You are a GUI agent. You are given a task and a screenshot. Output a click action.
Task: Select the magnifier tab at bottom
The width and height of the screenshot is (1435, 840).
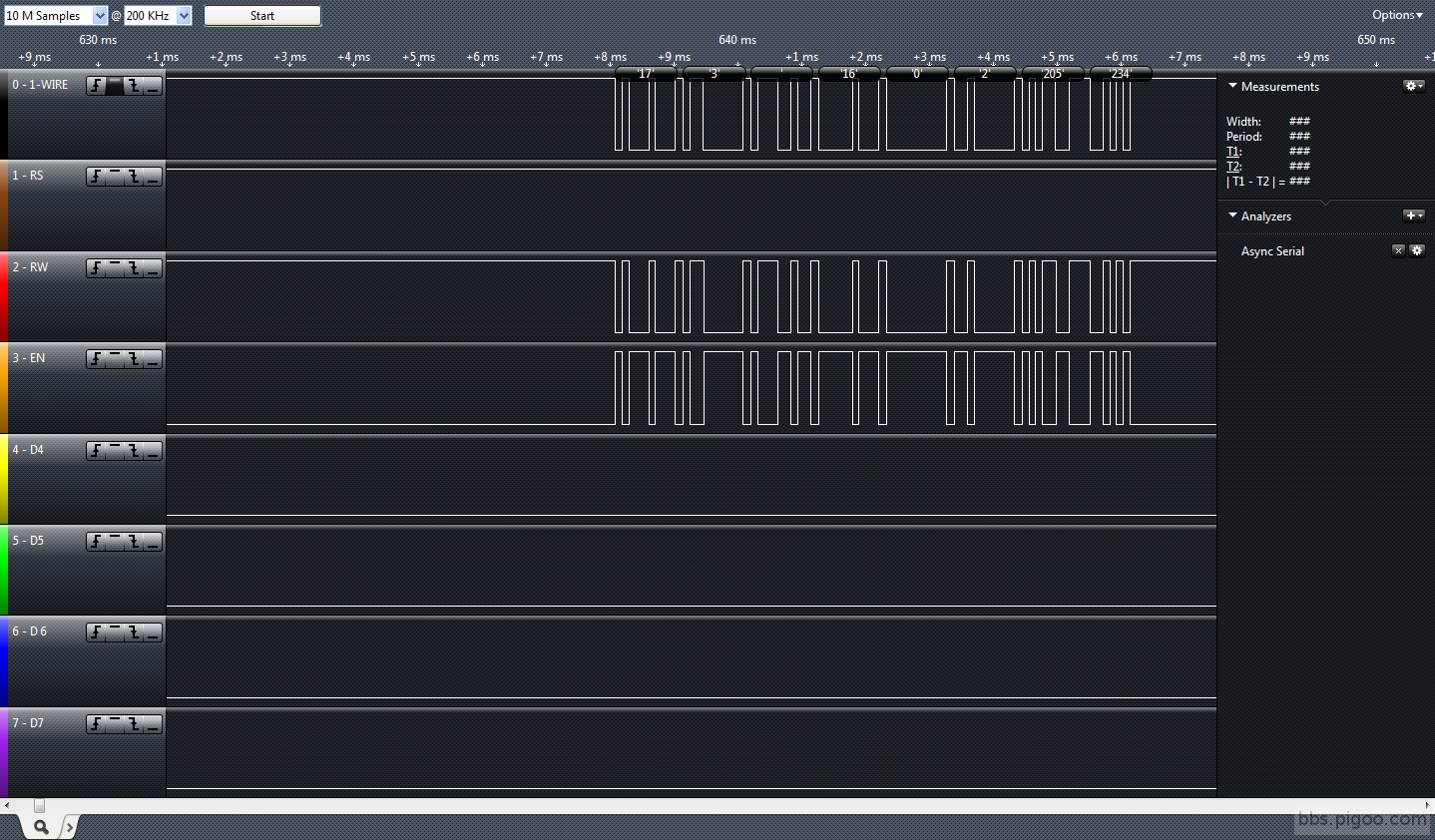coord(40,827)
